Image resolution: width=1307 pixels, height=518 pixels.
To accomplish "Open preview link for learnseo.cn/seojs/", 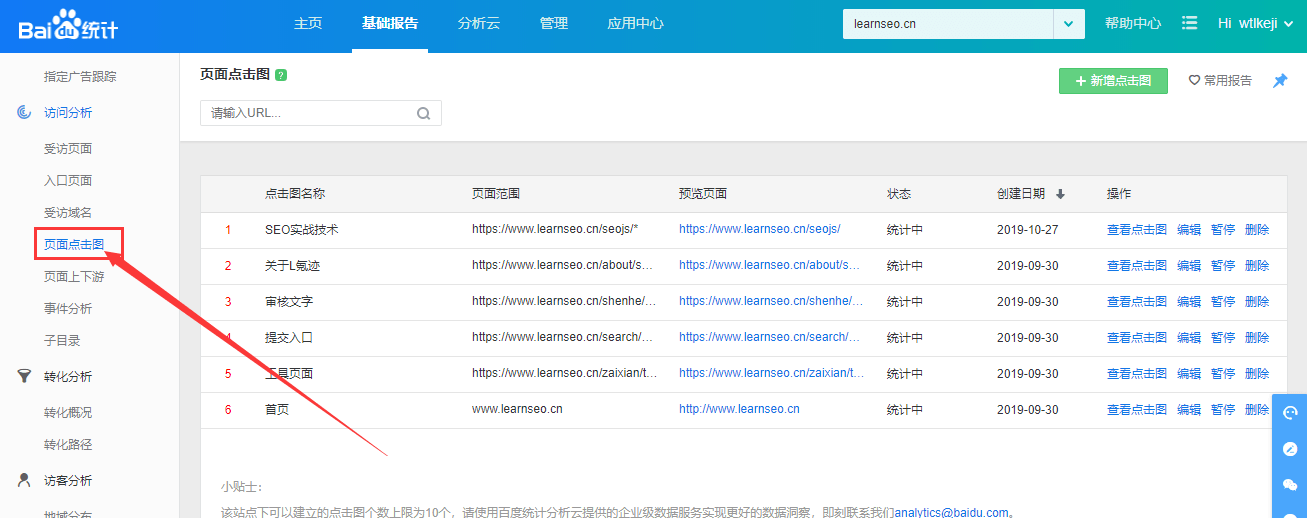I will [x=759, y=230].
